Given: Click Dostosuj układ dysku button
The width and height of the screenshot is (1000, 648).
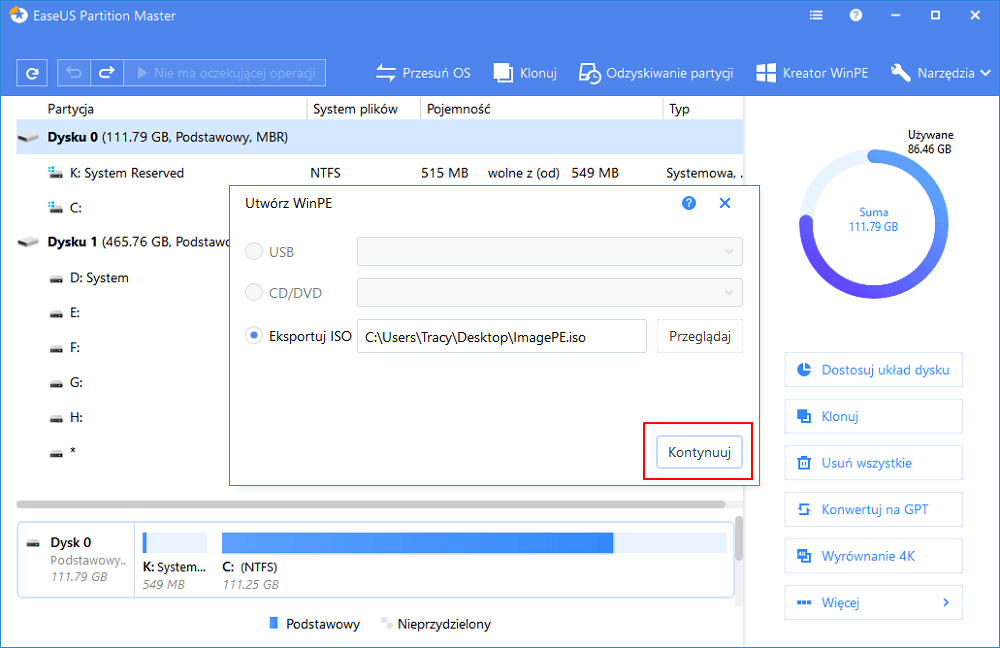Looking at the screenshot, I should point(874,370).
